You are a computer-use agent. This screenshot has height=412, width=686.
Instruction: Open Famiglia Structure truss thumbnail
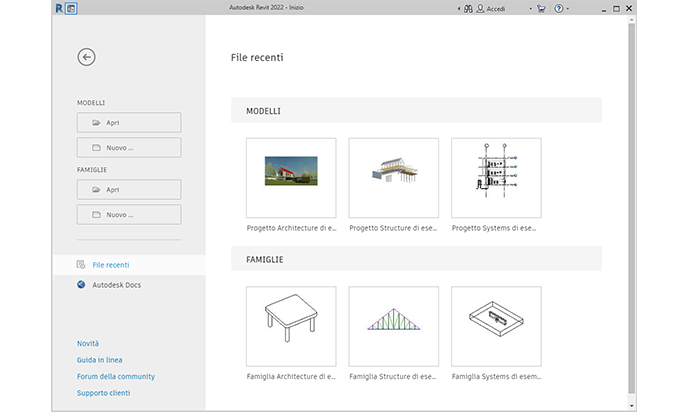(x=393, y=326)
